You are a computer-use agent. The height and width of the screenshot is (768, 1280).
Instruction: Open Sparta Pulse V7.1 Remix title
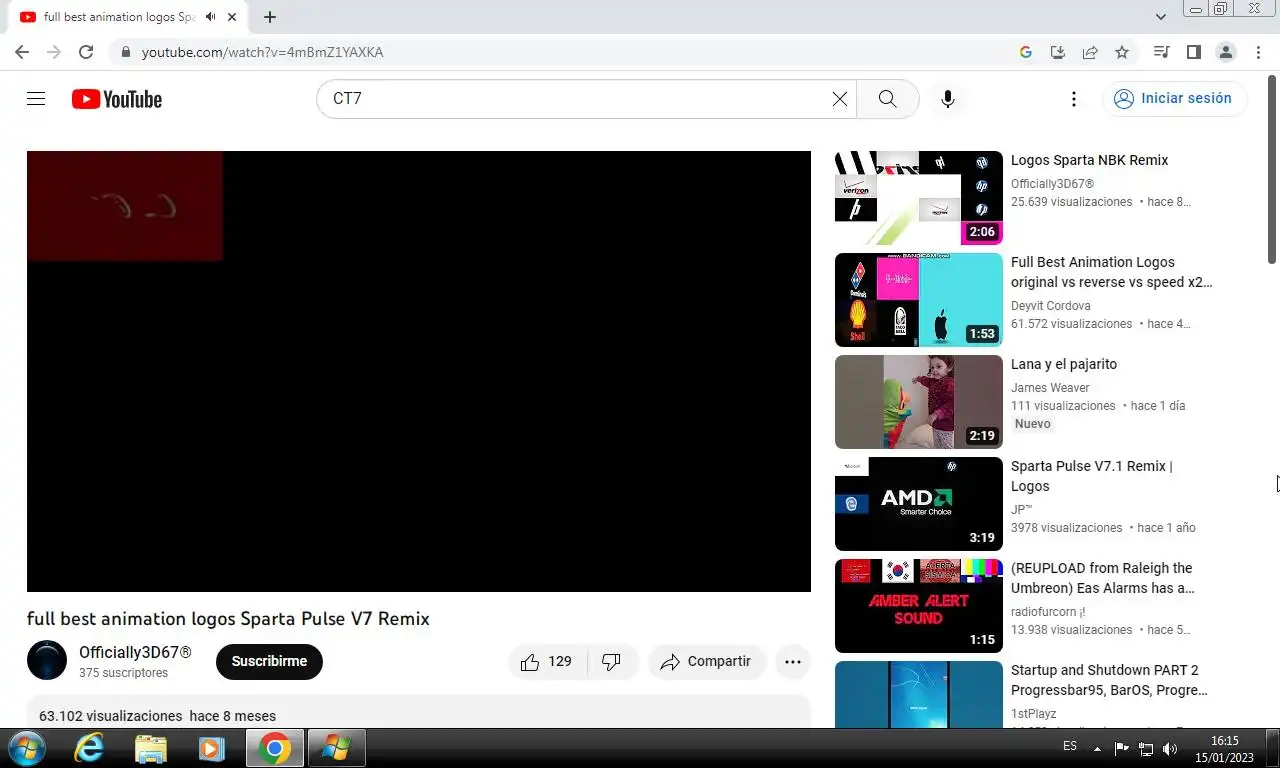(1091, 476)
